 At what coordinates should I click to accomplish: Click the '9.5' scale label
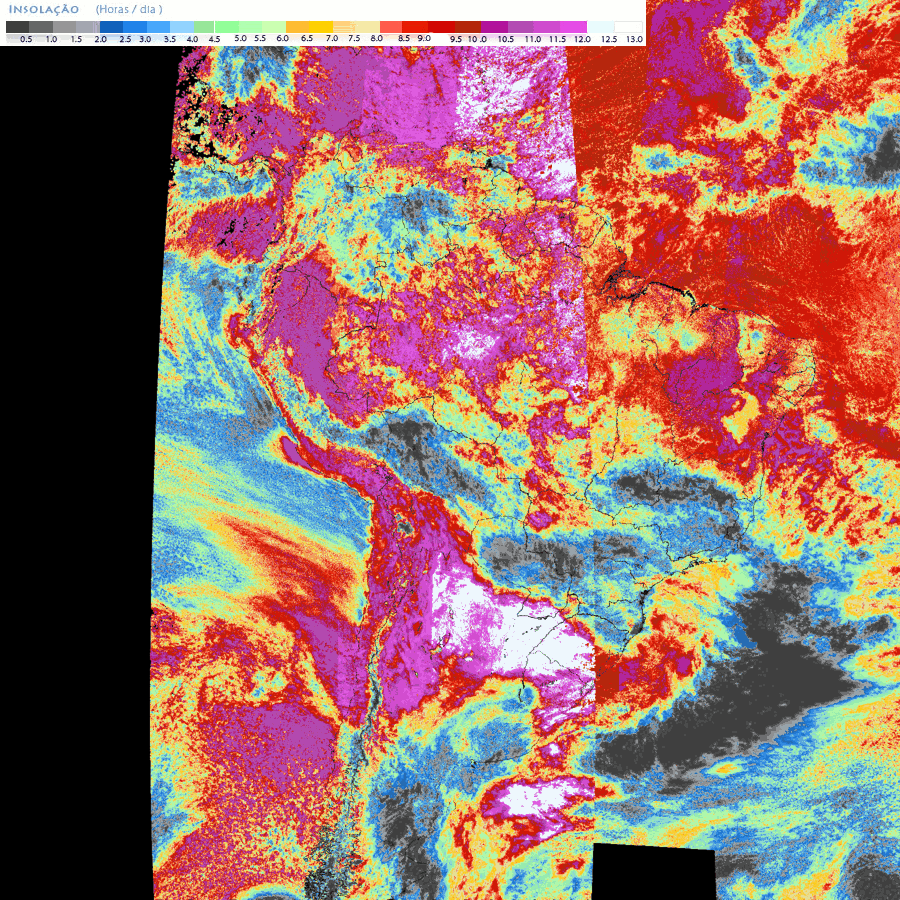[x=456, y=39]
